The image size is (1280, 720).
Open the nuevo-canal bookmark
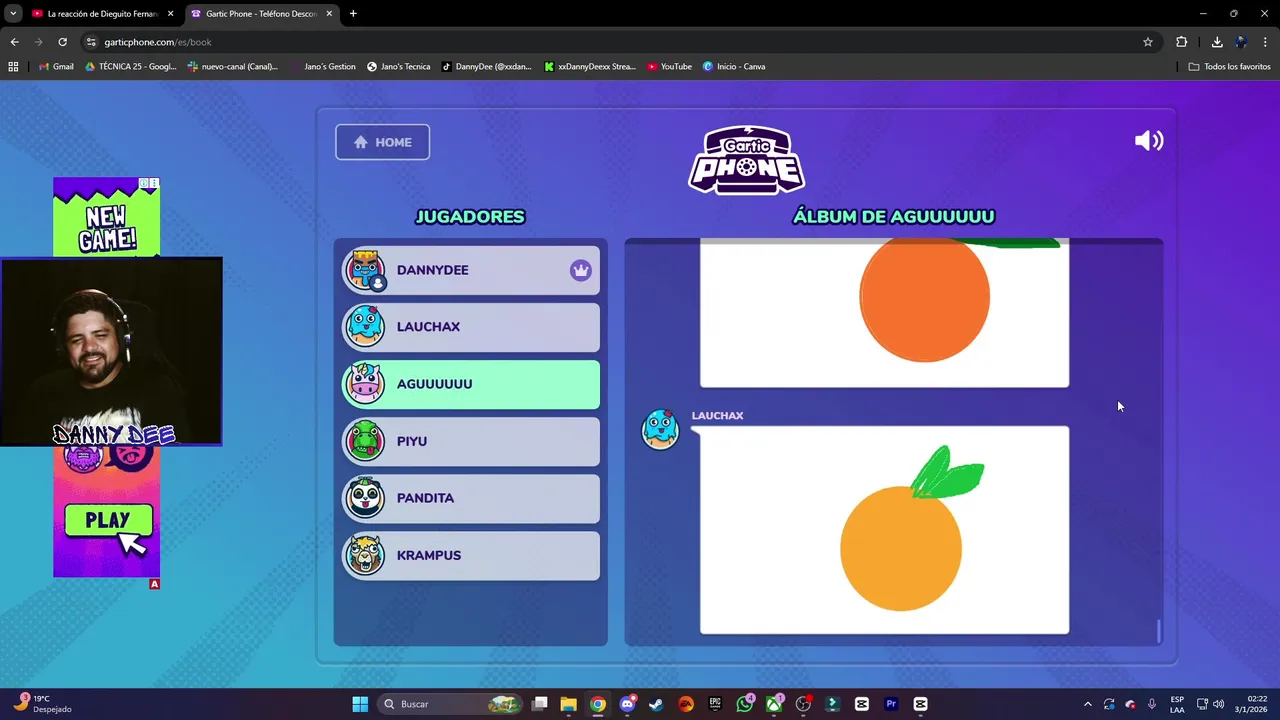click(x=233, y=67)
